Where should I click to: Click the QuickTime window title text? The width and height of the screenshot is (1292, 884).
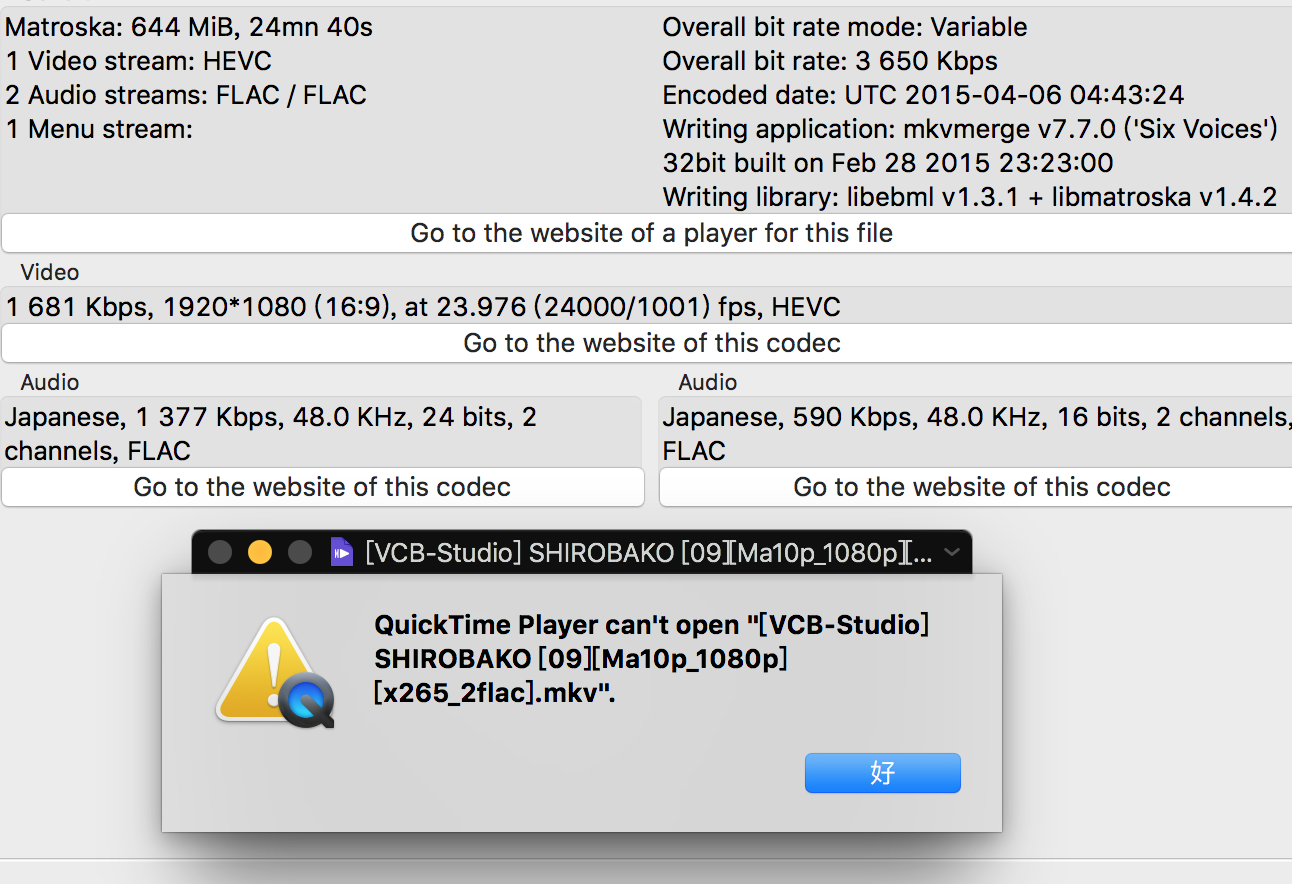coord(648,552)
